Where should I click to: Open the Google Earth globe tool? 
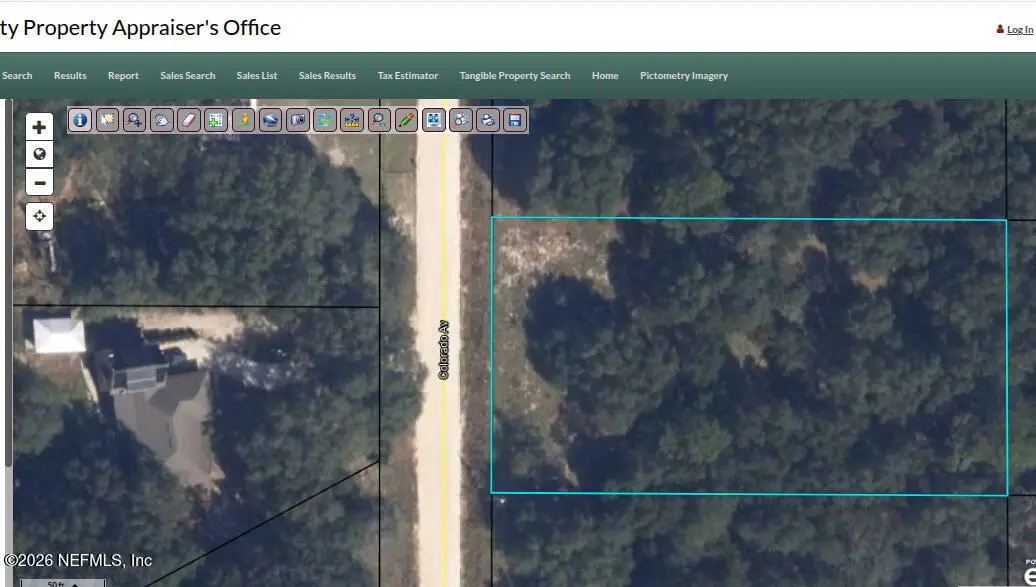(x=270, y=119)
